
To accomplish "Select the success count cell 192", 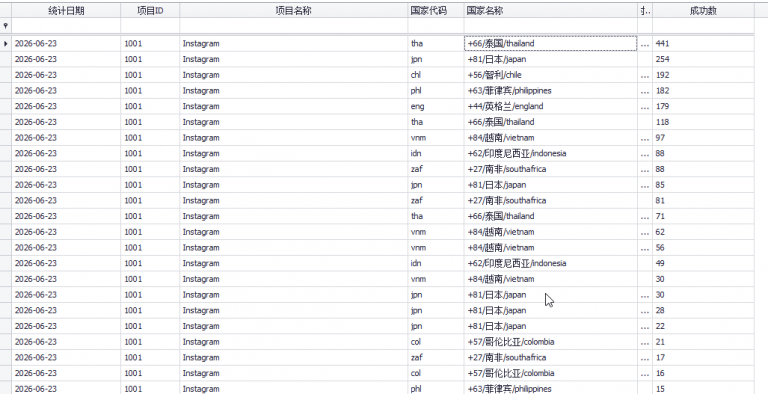I will [x=703, y=75].
